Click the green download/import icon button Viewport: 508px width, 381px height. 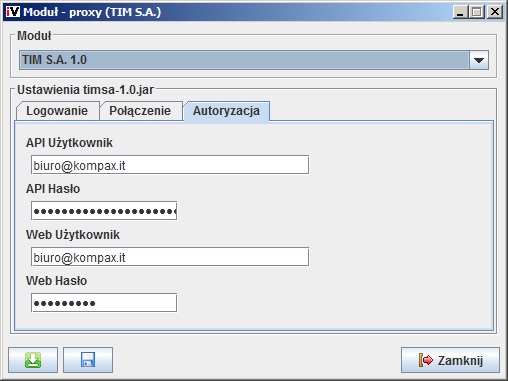pos(33,360)
